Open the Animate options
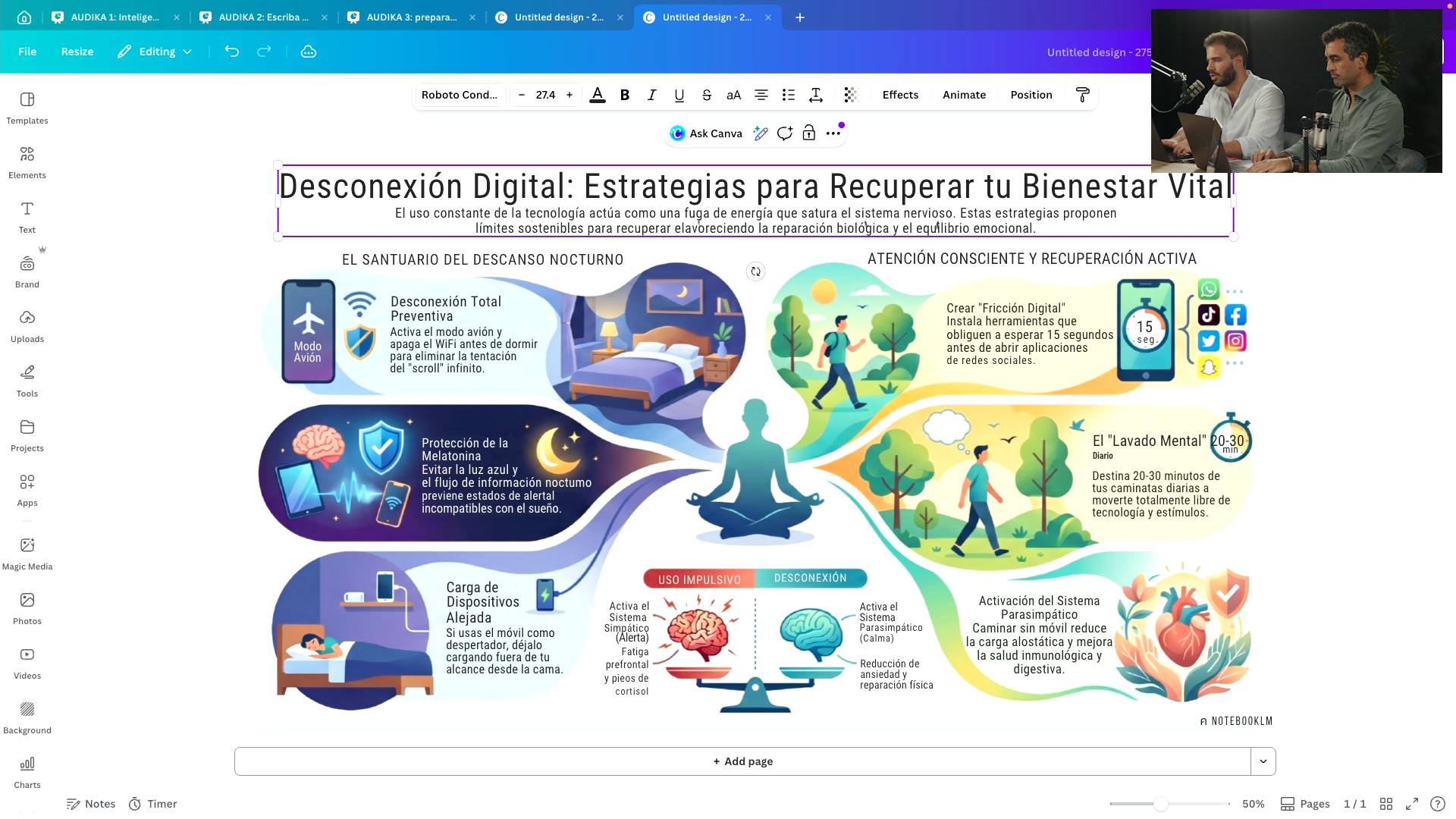The width and height of the screenshot is (1456, 819). [965, 95]
